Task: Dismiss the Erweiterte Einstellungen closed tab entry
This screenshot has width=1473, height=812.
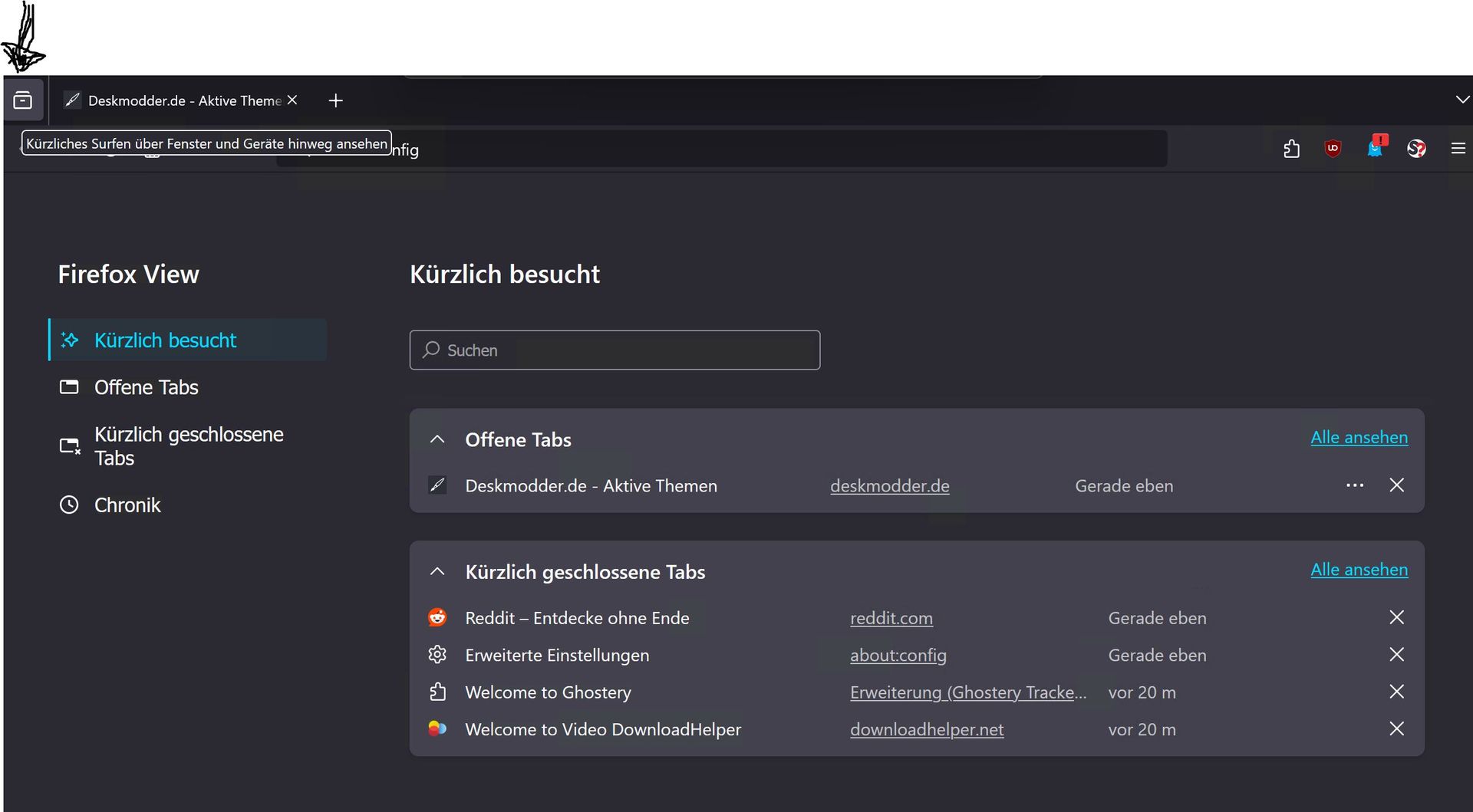Action: (x=1396, y=655)
